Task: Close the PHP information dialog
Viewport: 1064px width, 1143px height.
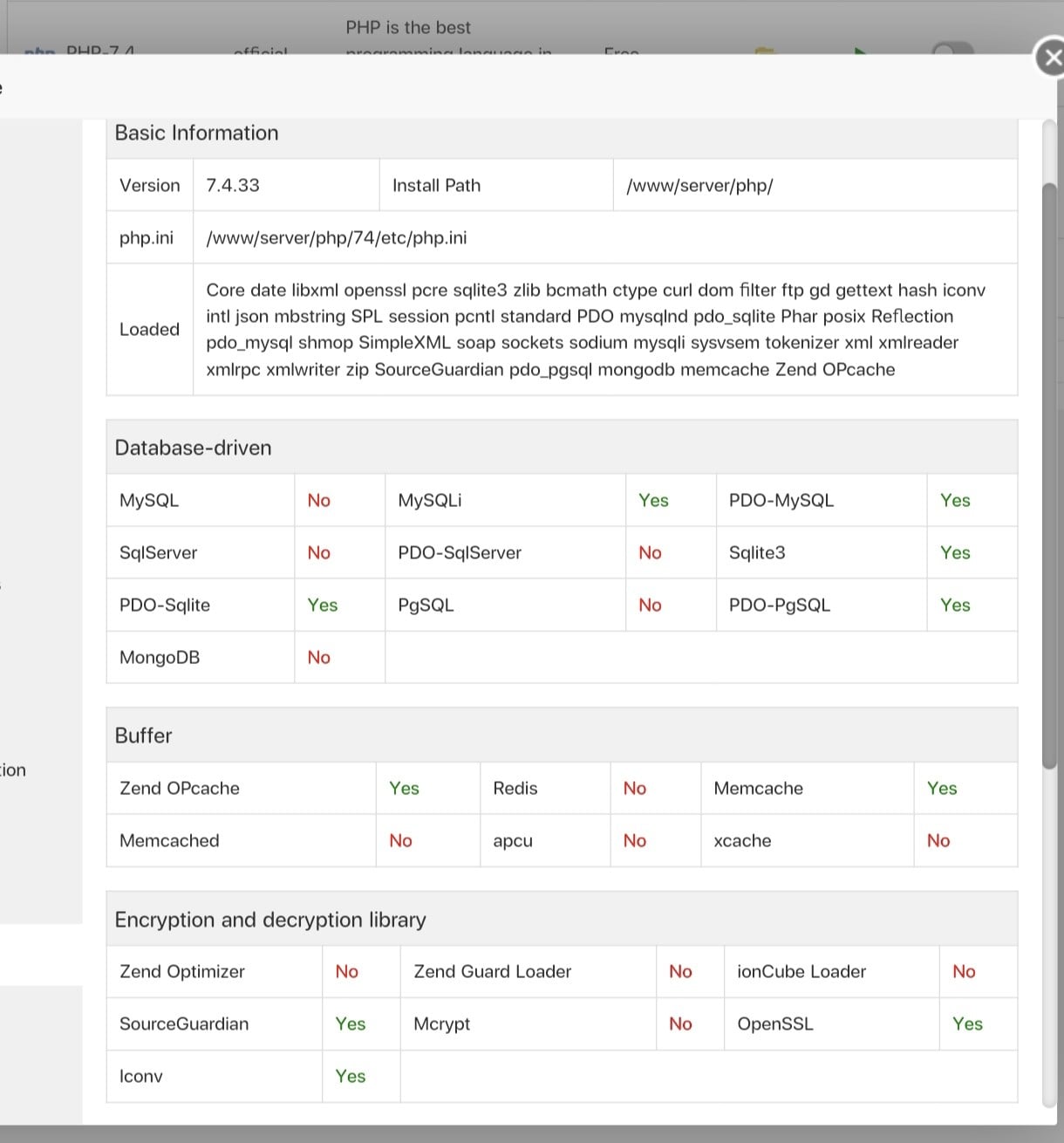Action: tap(1051, 58)
